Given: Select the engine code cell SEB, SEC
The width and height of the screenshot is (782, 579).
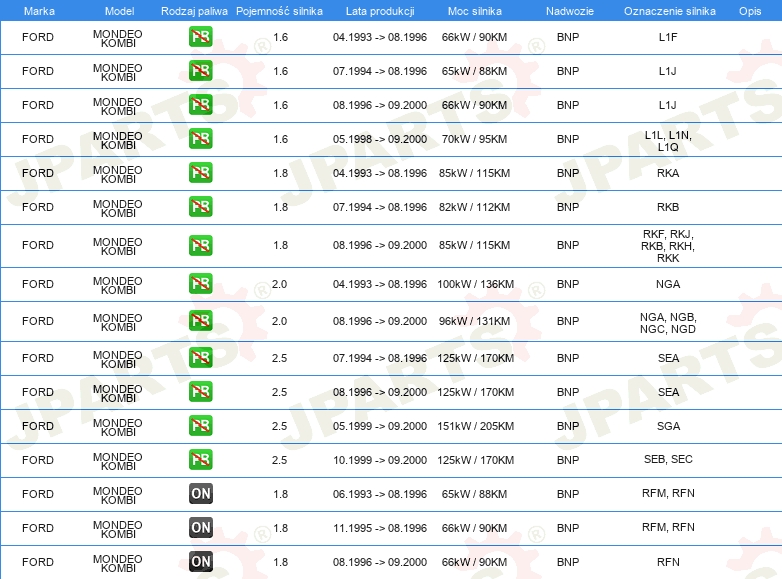Looking at the screenshot, I should [668, 459].
